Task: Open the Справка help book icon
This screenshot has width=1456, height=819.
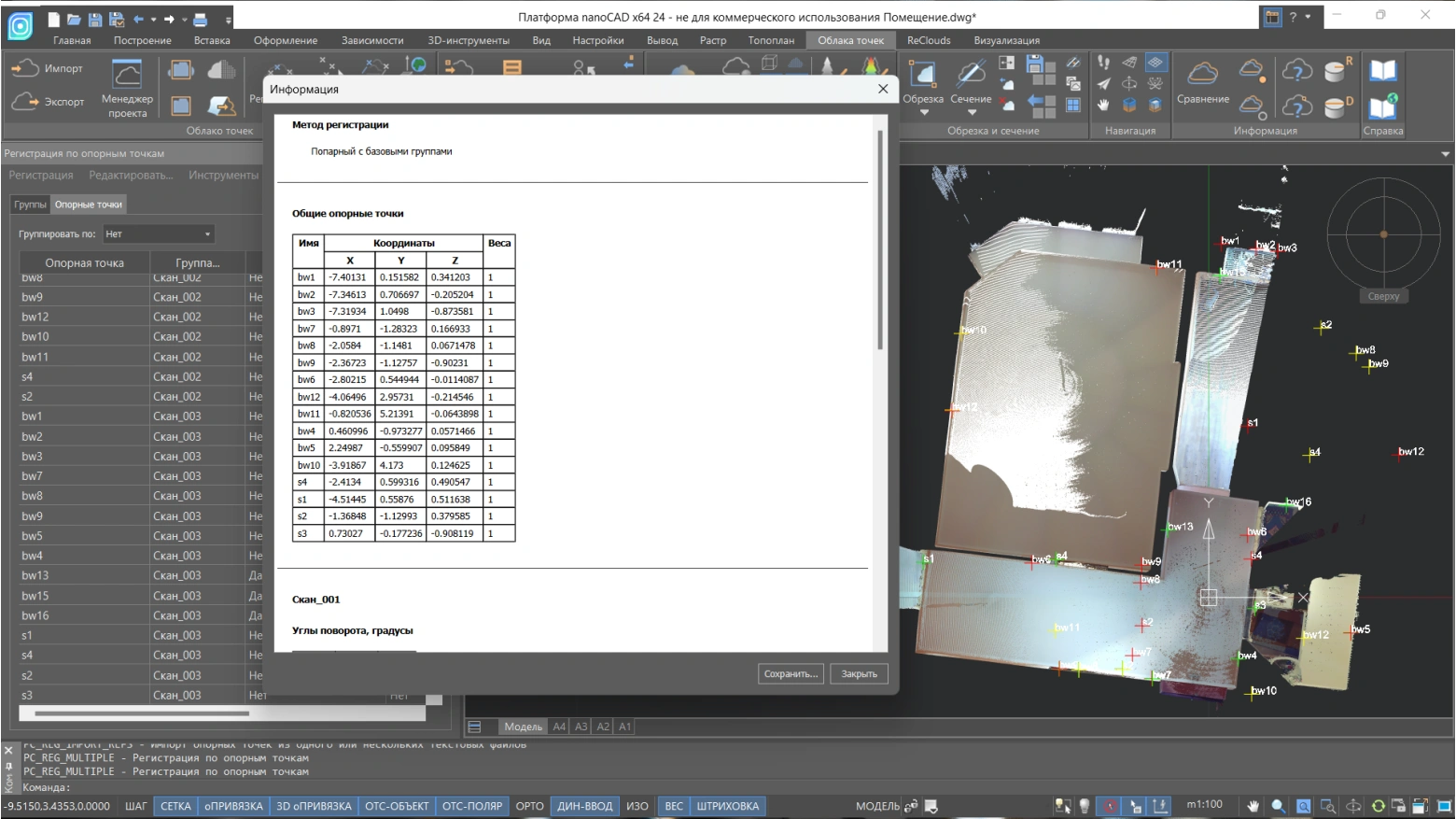Action: point(1382,71)
